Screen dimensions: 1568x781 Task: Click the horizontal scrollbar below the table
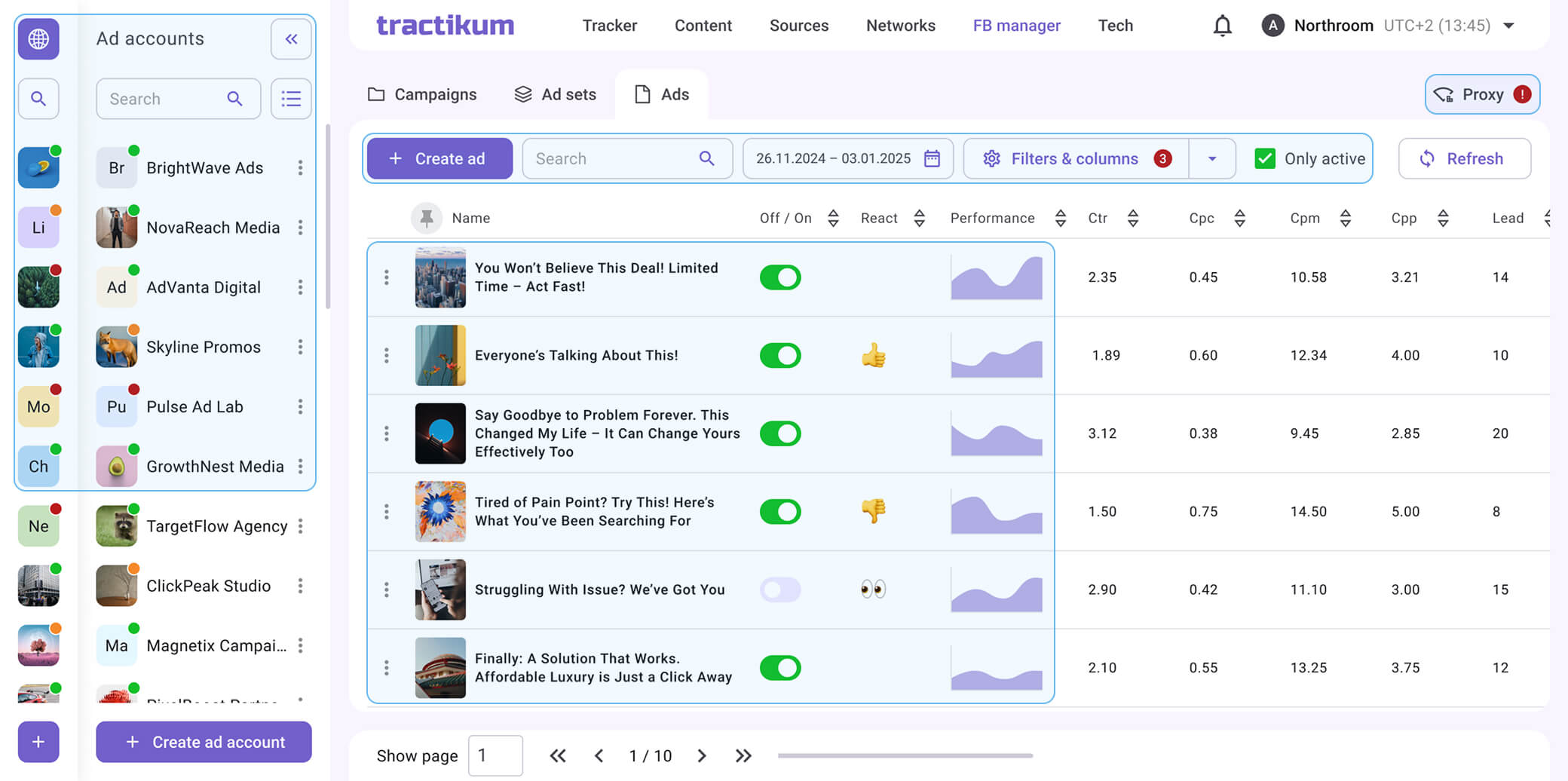click(905, 755)
